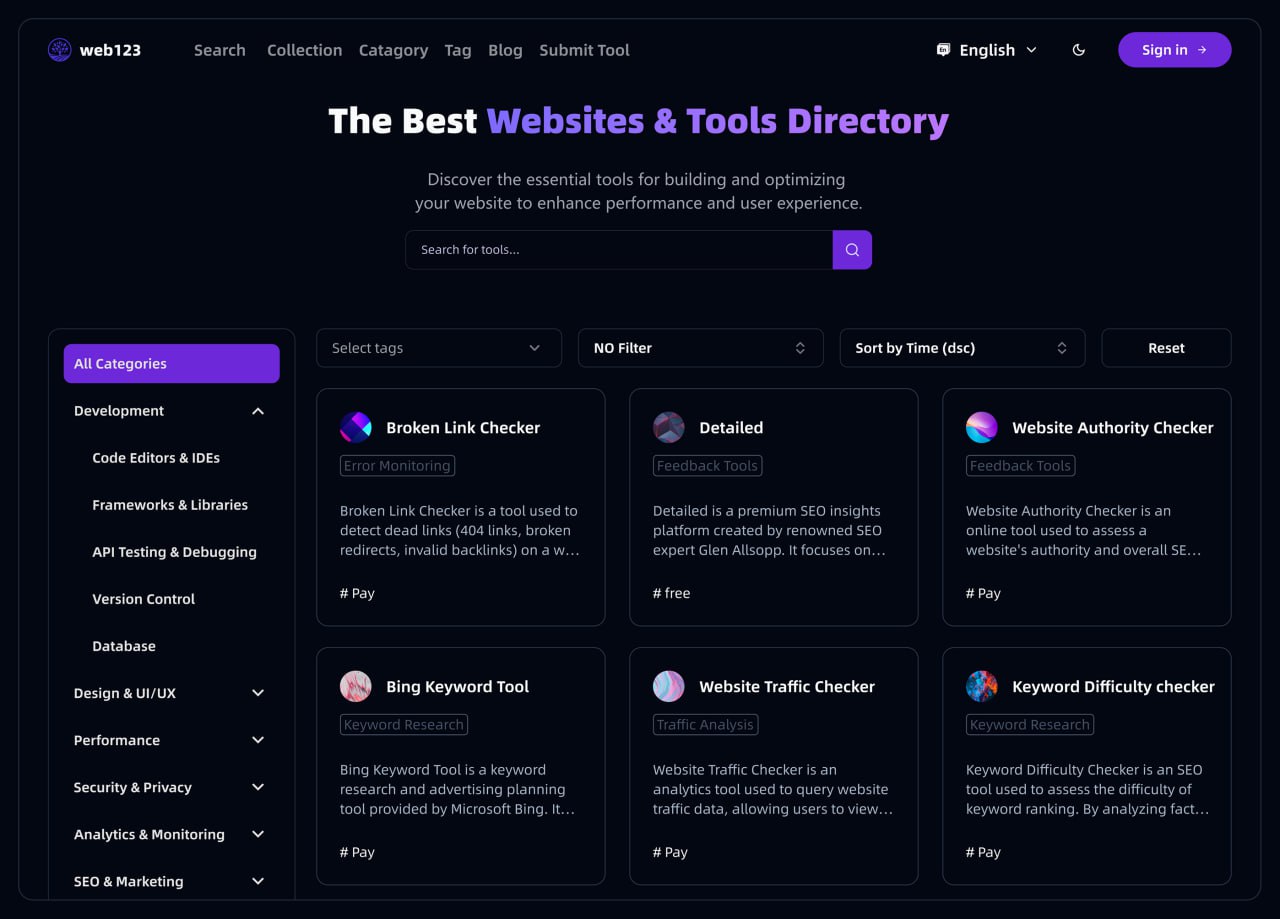Click the web123 tree logo icon
The height and width of the screenshot is (919, 1280).
coord(60,50)
